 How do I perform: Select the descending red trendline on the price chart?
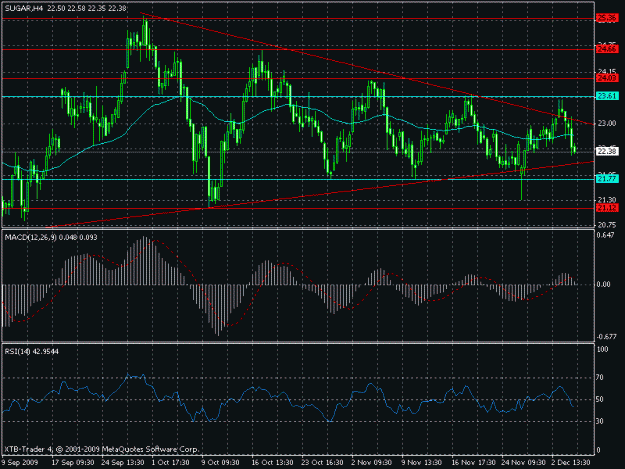[x=367, y=69]
